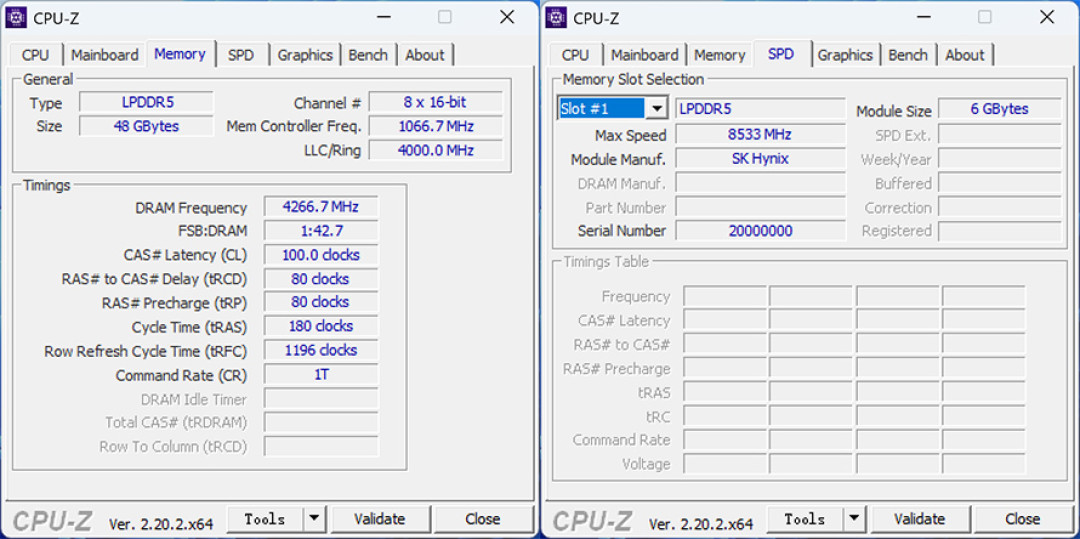Maximize the left CPU-Z window
Image resolution: width=1080 pixels, height=539 pixels.
[x=445, y=17]
